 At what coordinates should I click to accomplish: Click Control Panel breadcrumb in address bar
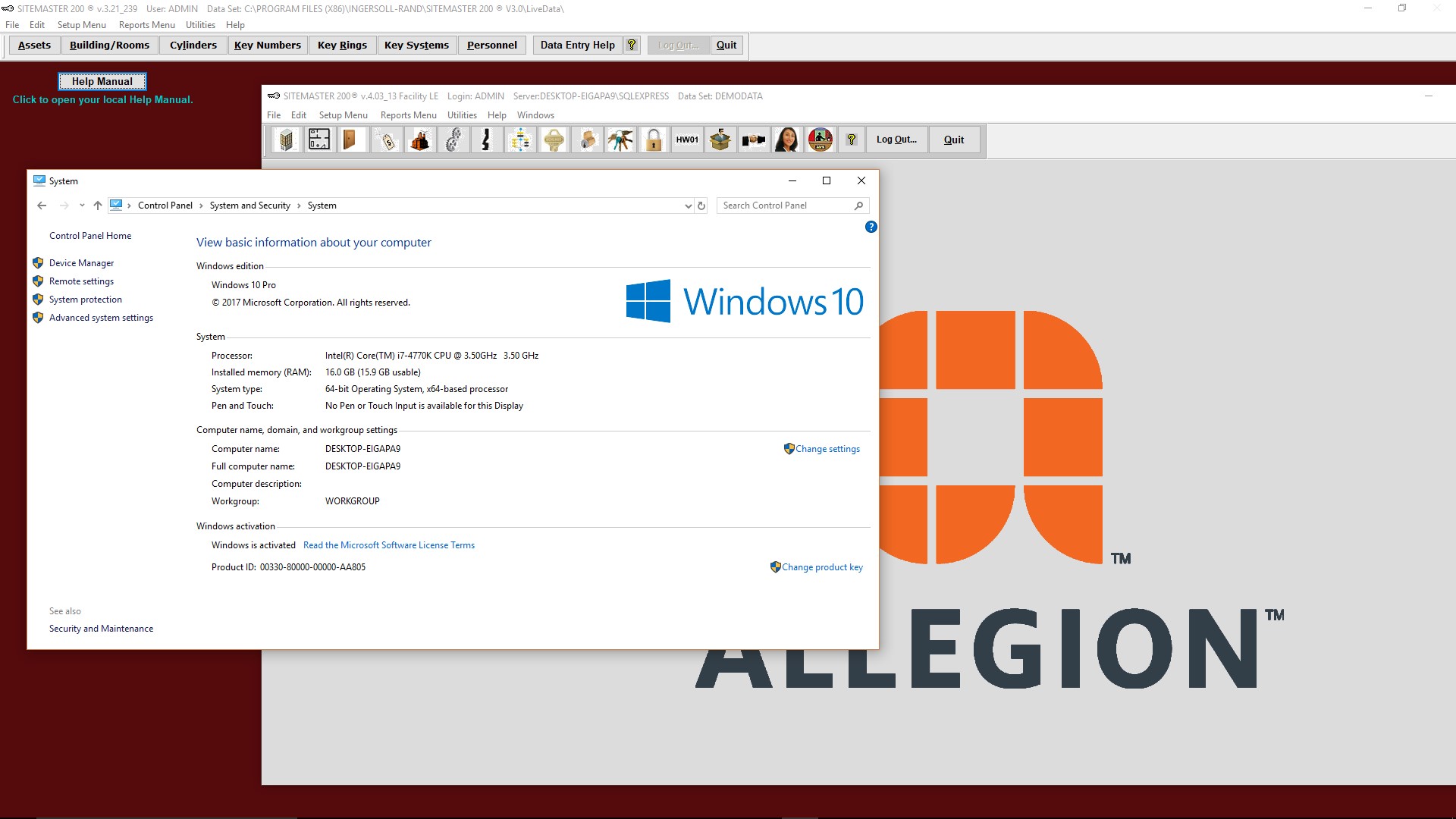tap(165, 206)
